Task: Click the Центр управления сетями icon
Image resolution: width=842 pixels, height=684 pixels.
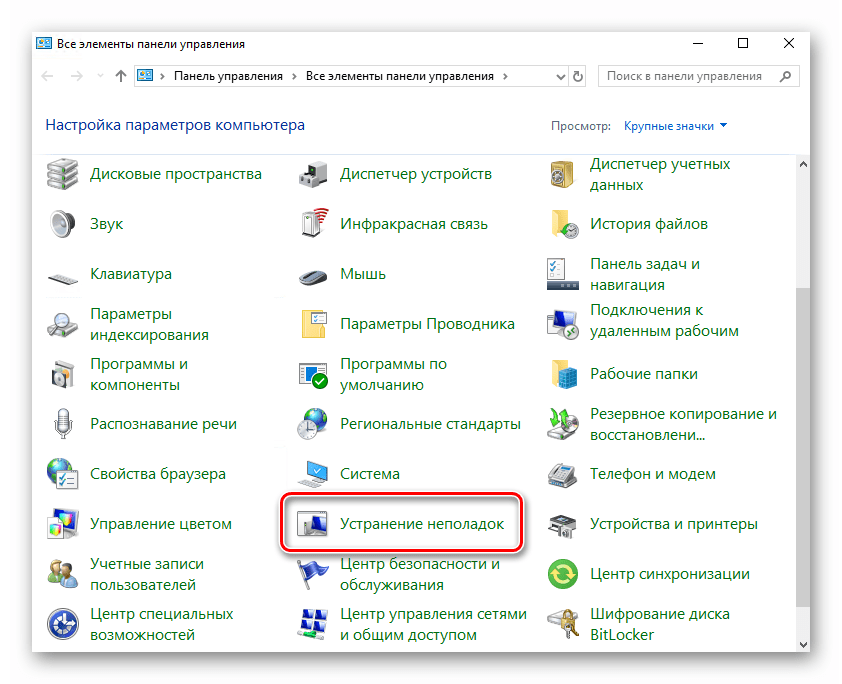Action: tap(313, 624)
